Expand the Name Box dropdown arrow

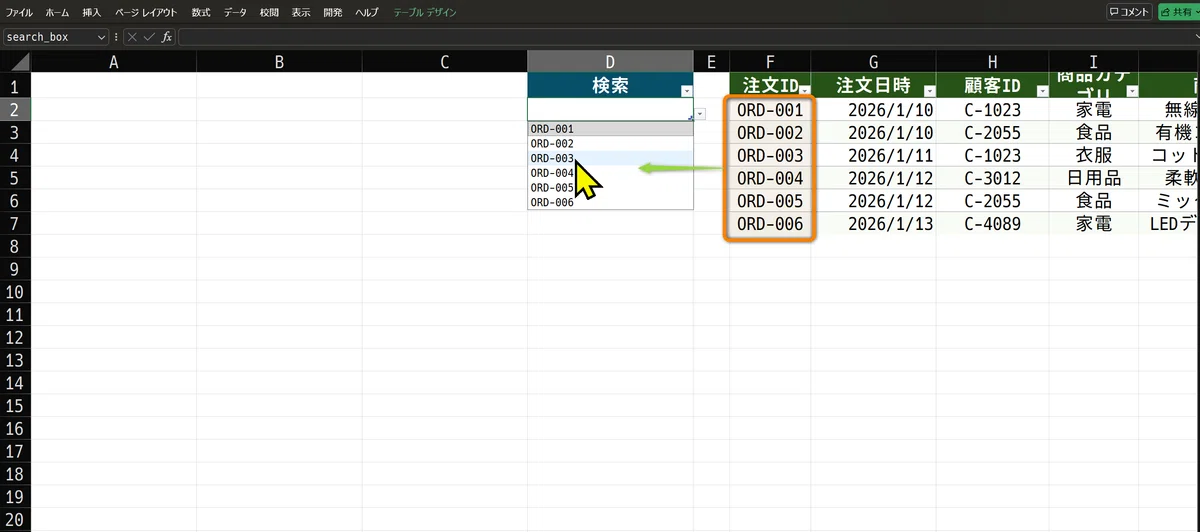click(102, 37)
